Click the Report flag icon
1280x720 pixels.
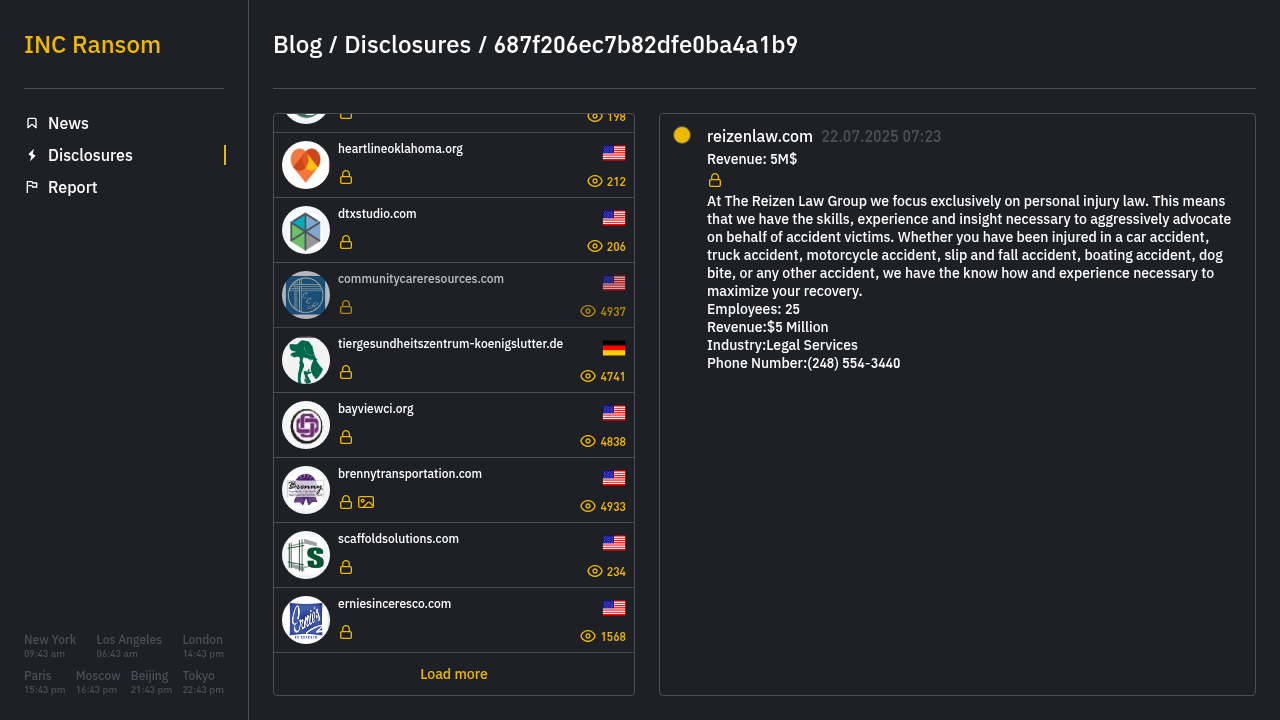[x=32, y=187]
